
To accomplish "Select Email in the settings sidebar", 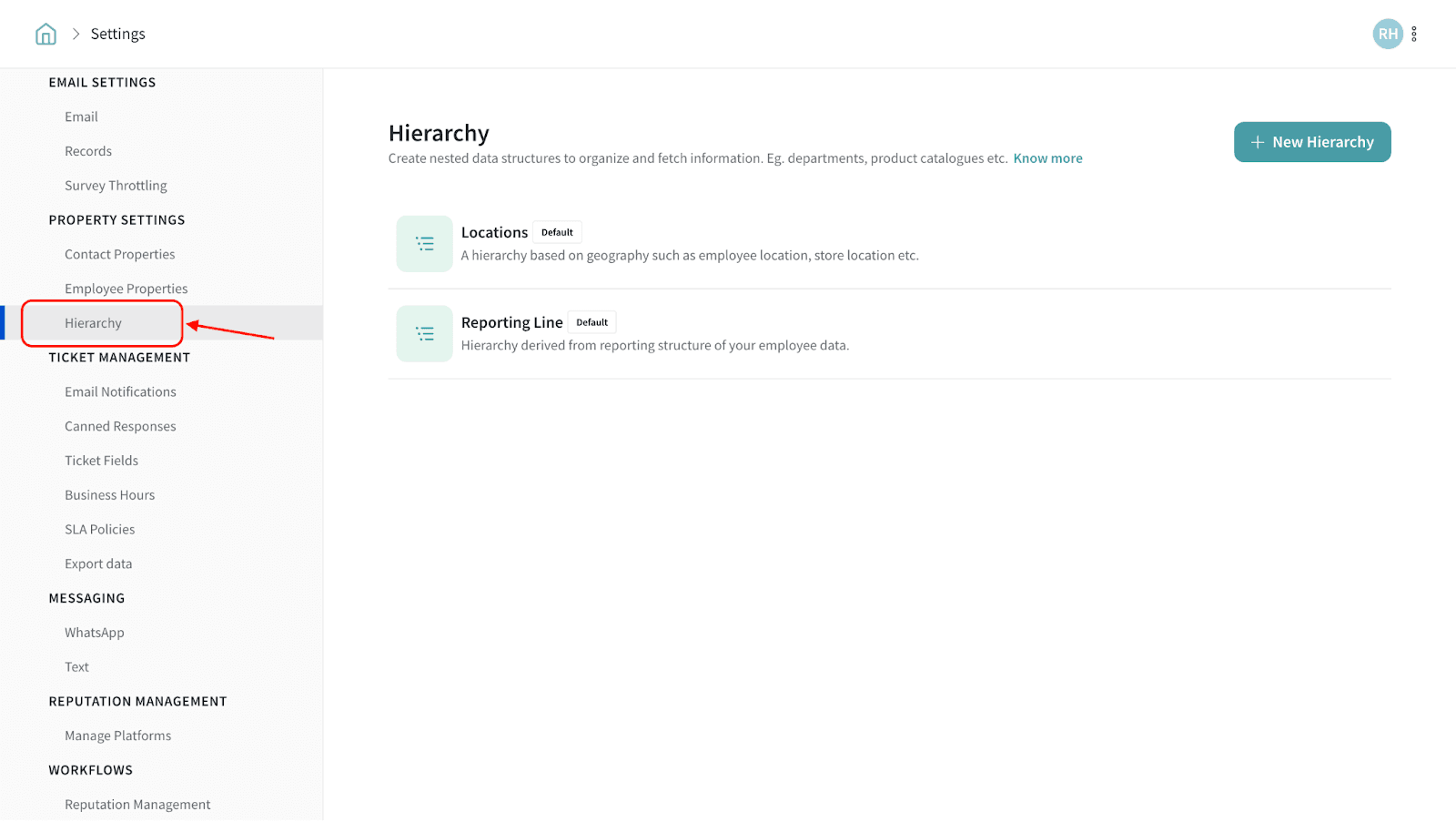I will 81,117.
